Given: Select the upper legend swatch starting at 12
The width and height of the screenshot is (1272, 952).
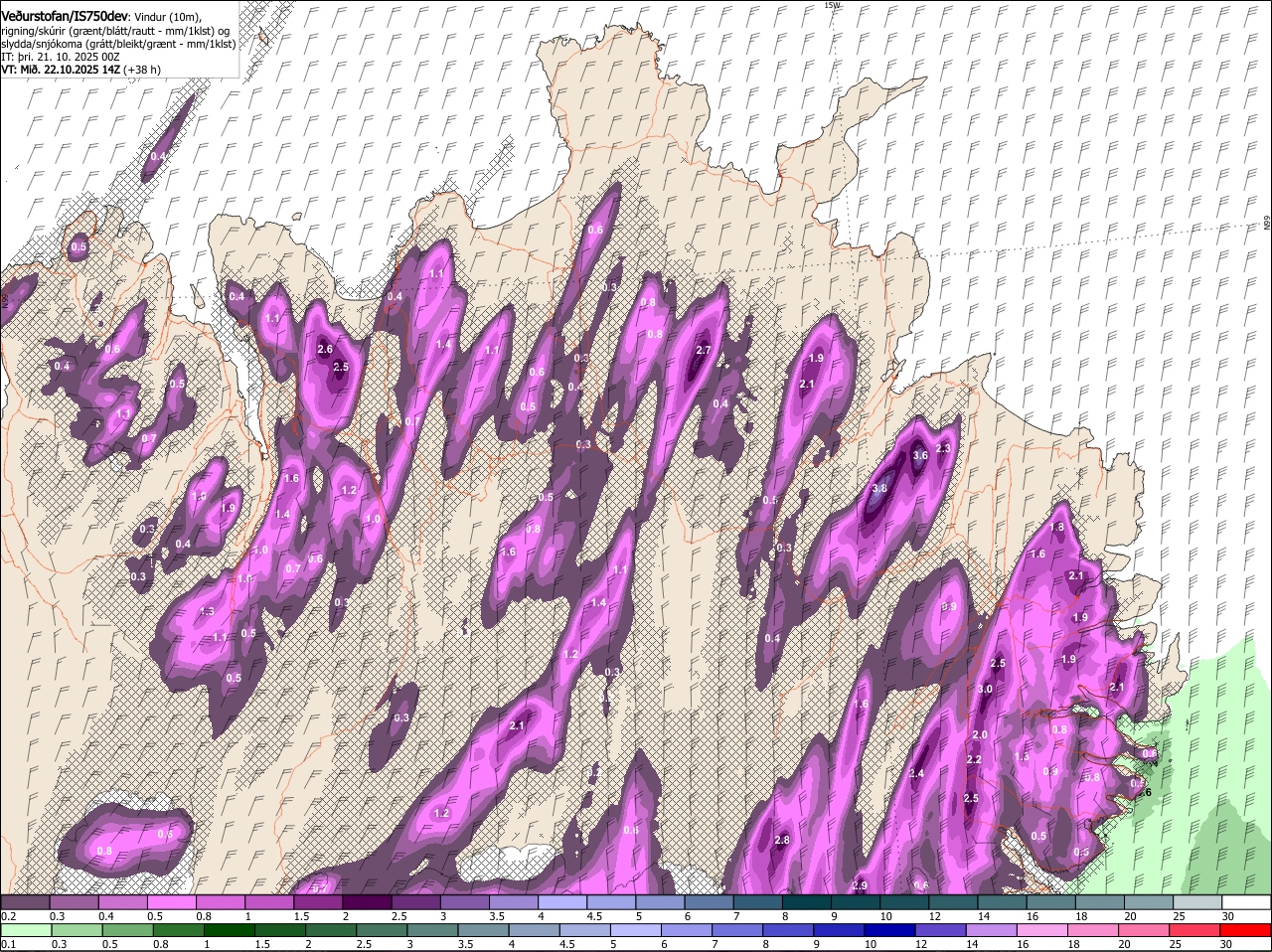Looking at the screenshot, I should 954,902.
